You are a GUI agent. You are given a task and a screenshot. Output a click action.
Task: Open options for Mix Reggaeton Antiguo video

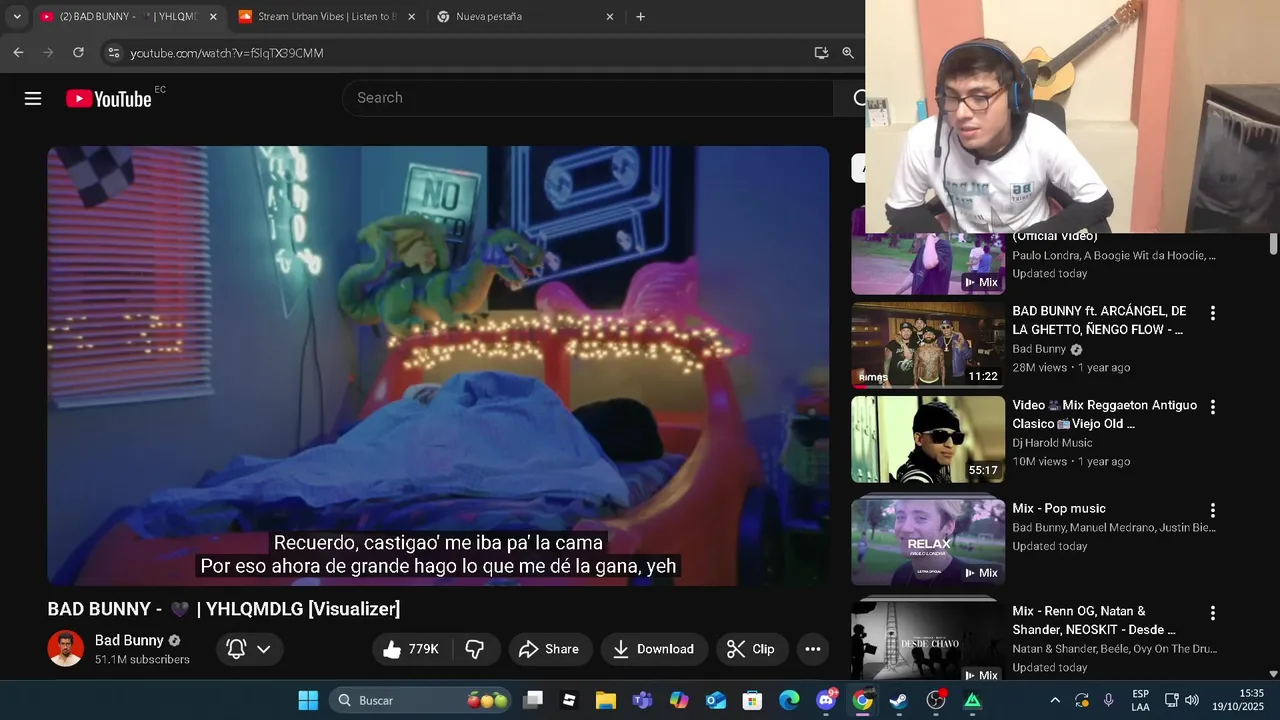[x=1212, y=407]
